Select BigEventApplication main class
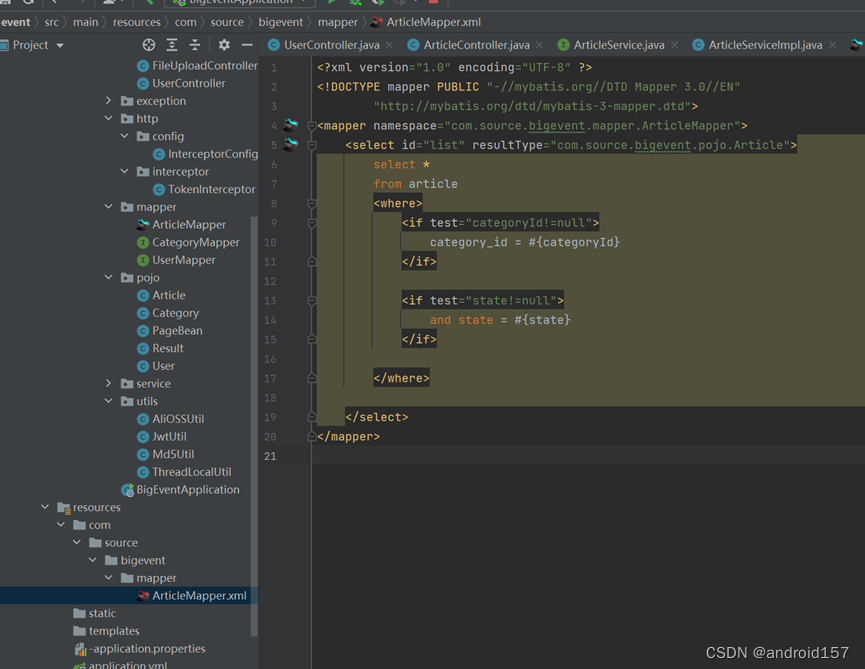This screenshot has width=865, height=669. click(180, 489)
